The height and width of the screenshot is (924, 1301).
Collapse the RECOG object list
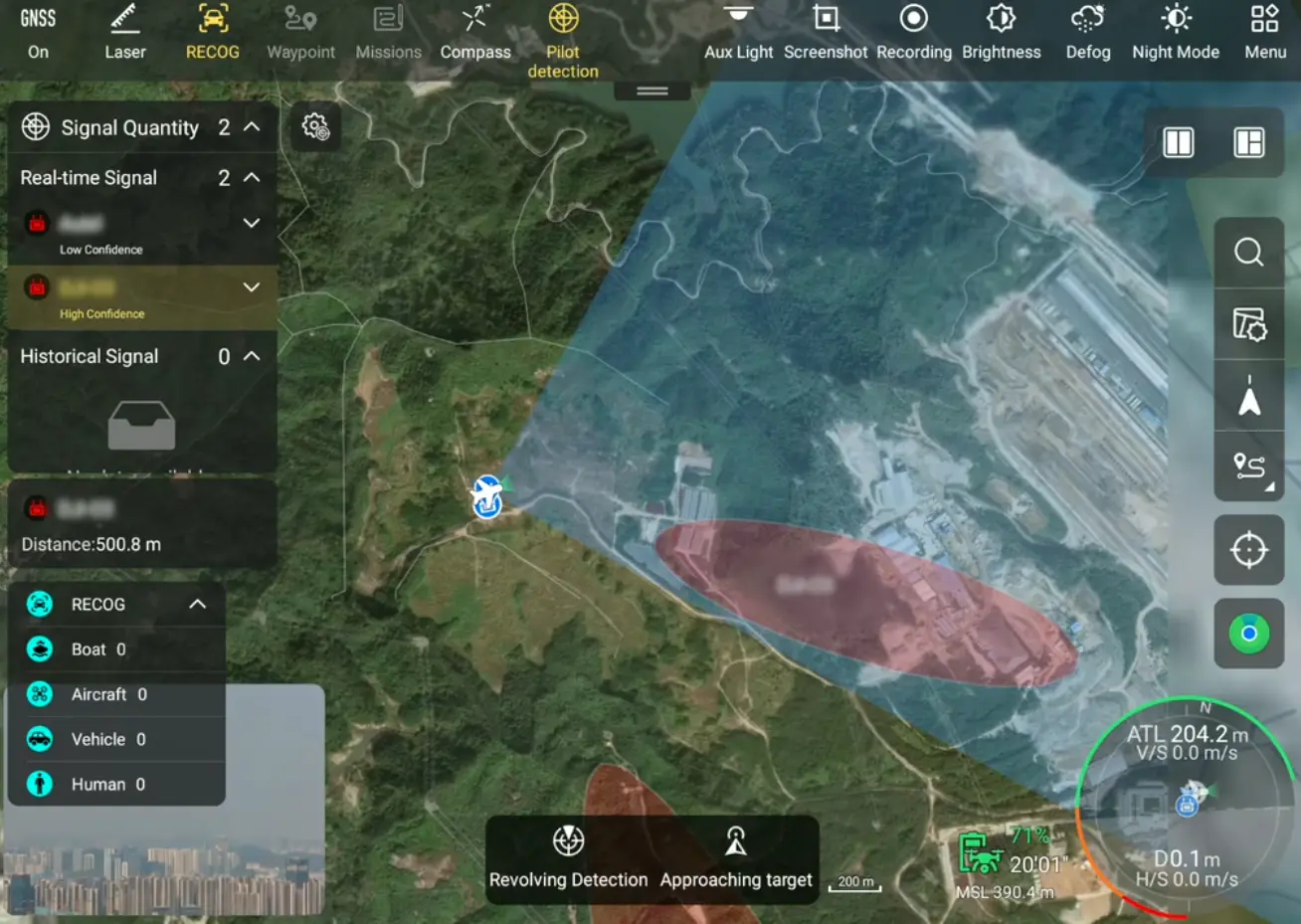point(198,605)
